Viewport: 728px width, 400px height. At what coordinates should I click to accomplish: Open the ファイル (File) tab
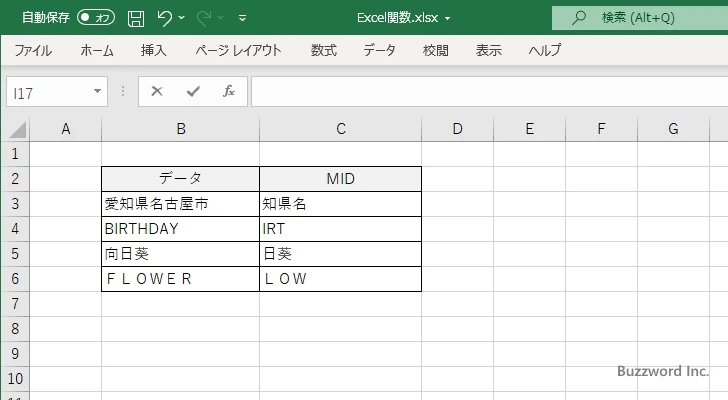[33, 50]
